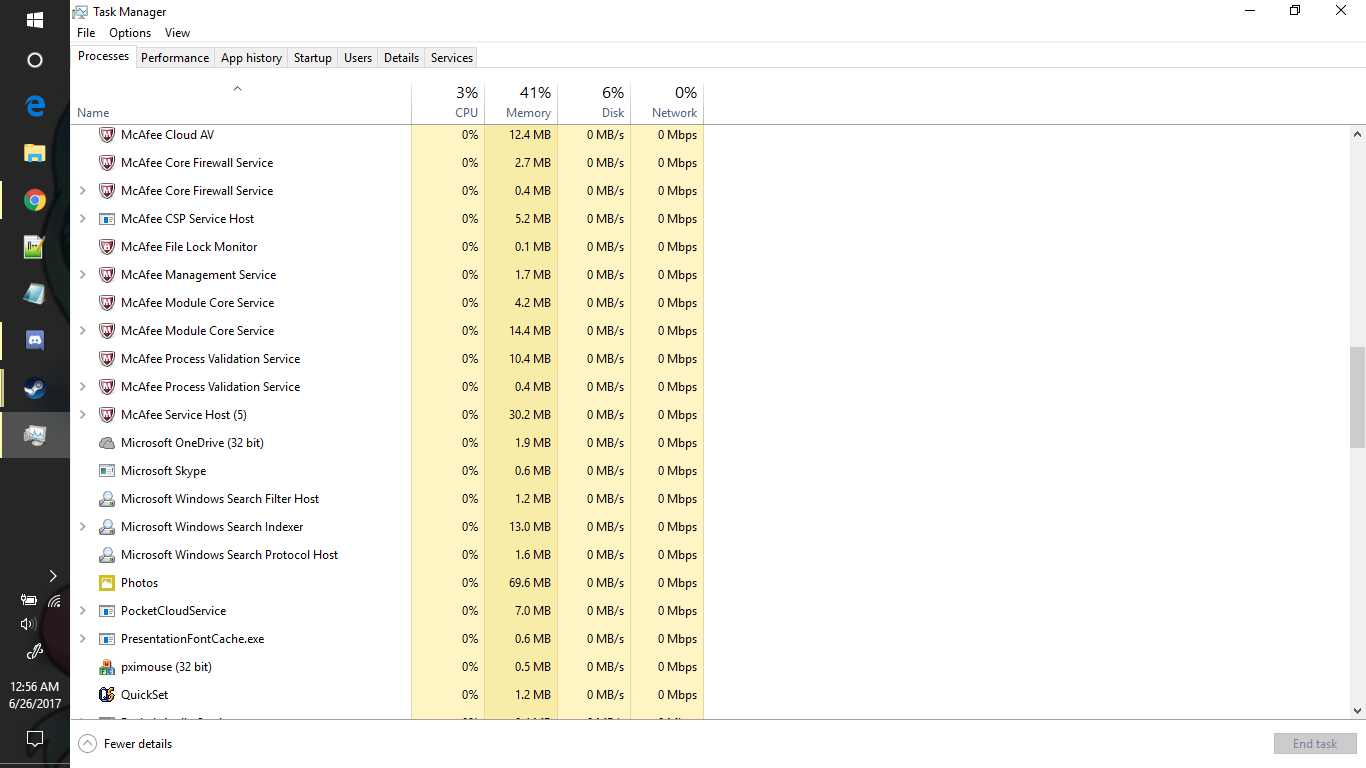Open Steam from the taskbar
This screenshot has height=768, width=1366.
35,388
